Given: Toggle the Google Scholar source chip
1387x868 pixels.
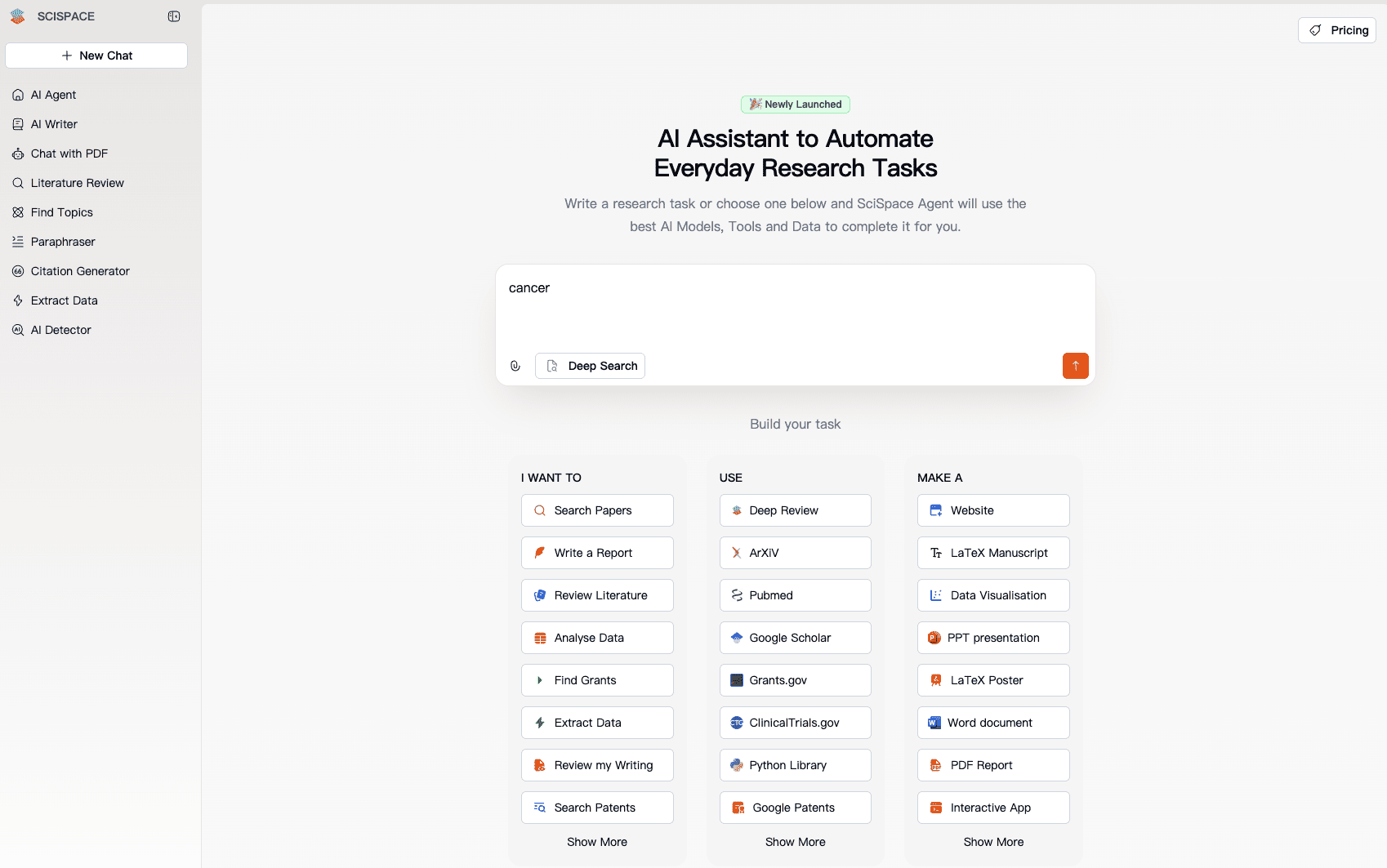Looking at the screenshot, I should pyautogui.click(x=795, y=638).
